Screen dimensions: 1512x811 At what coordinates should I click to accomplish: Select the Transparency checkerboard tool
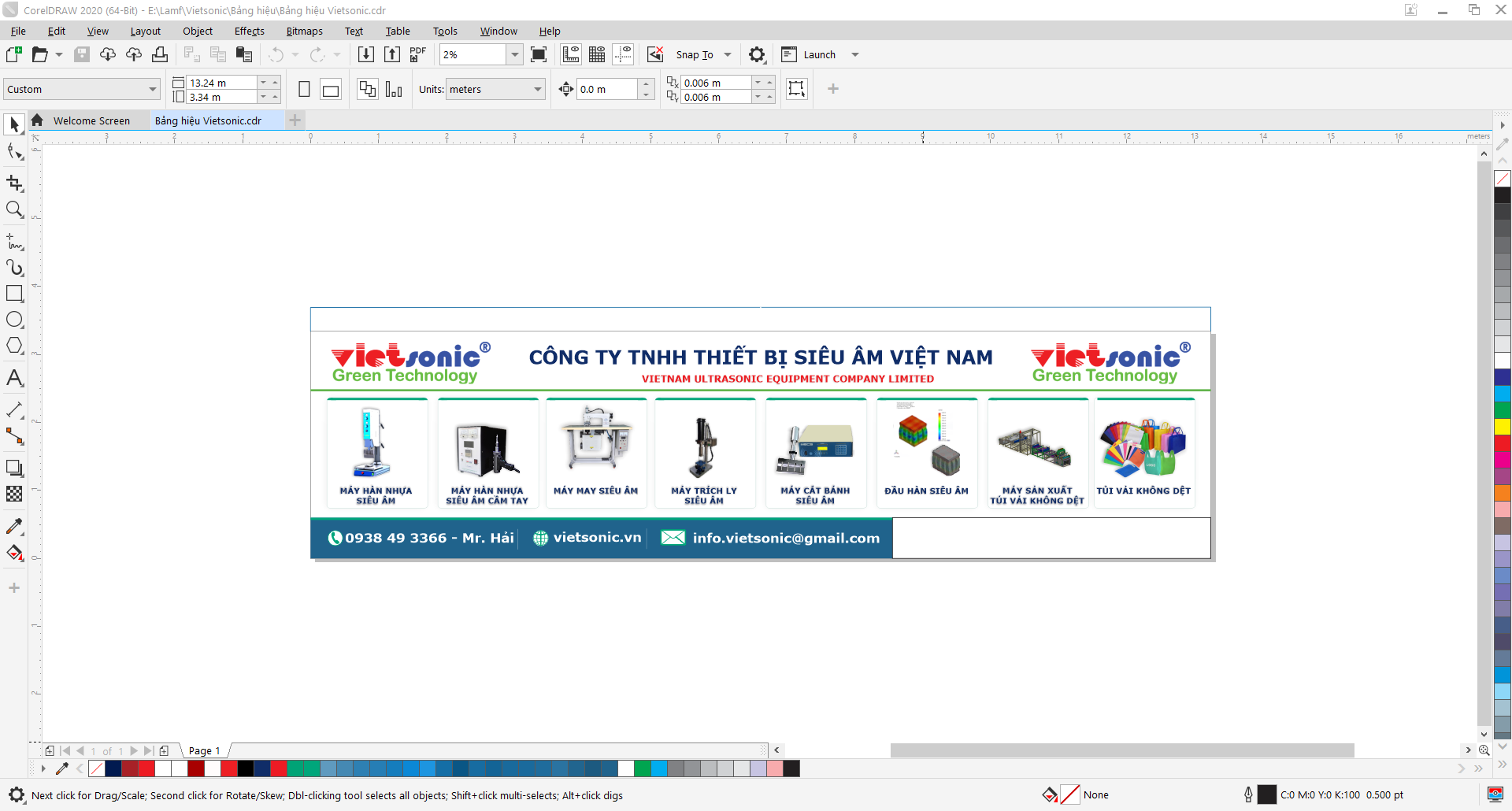coord(14,494)
